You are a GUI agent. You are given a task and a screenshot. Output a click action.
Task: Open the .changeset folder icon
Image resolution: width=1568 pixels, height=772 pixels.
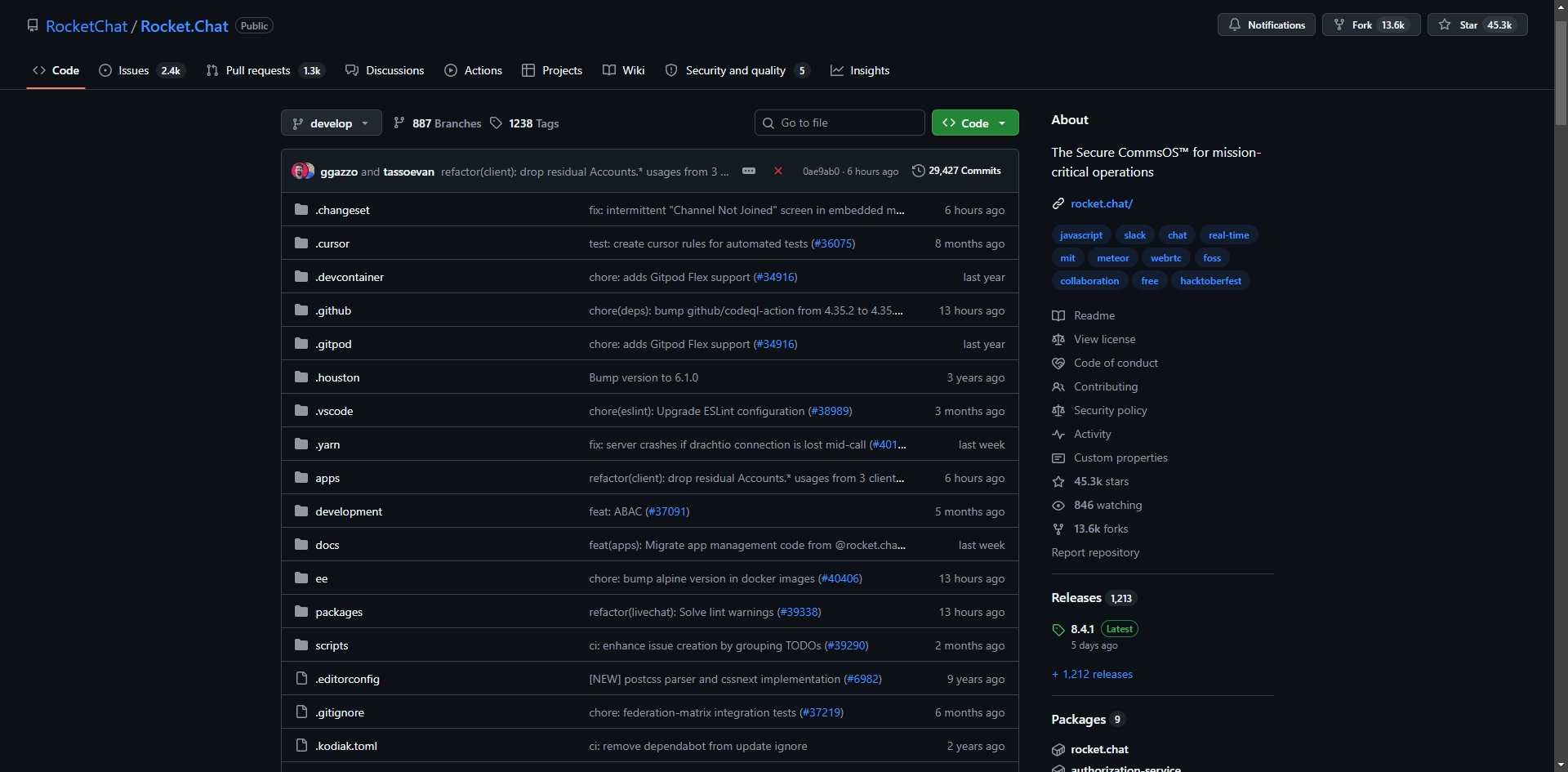[x=301, y=210]
